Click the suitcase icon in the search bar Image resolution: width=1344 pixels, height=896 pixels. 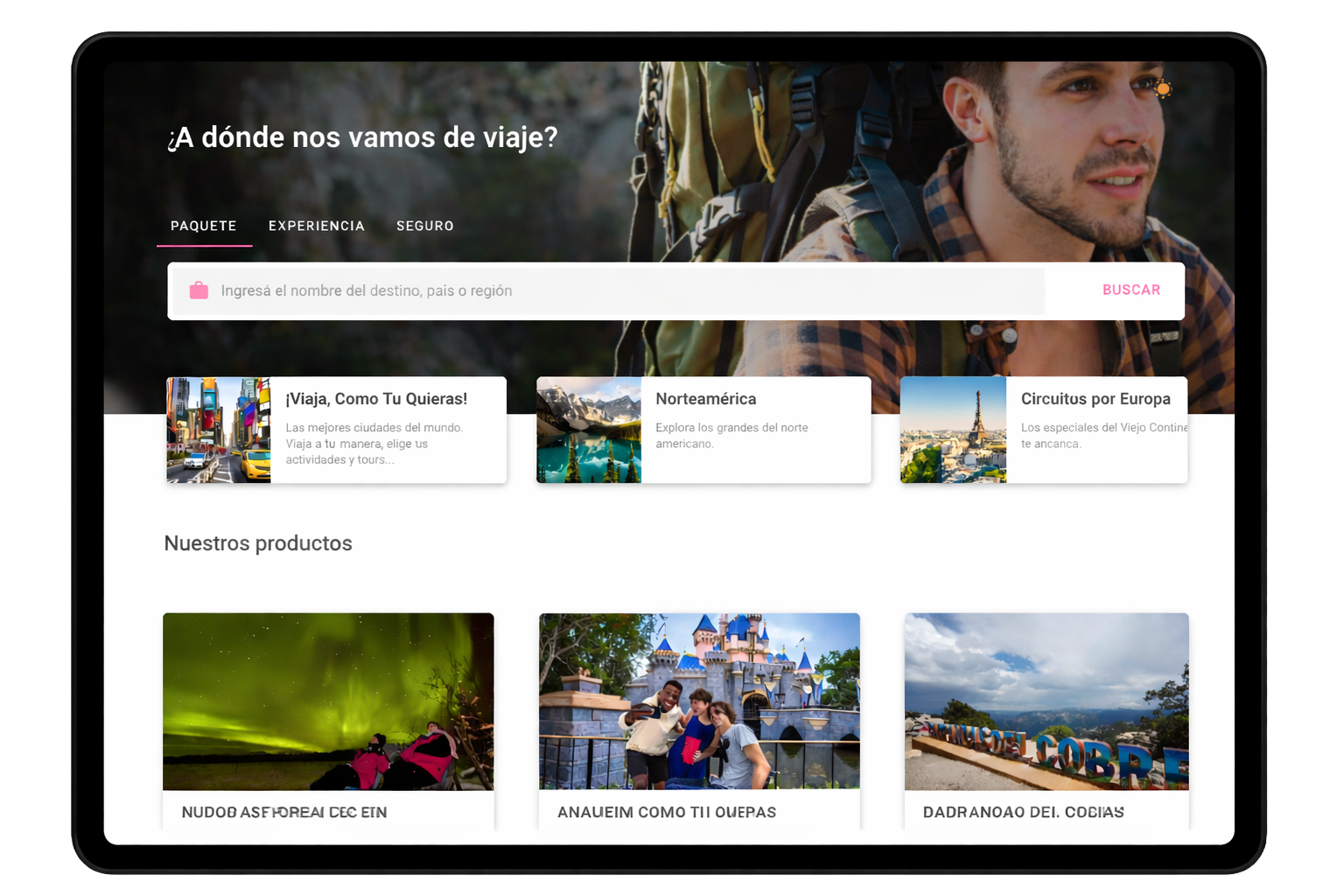click(x=199, y=290)
